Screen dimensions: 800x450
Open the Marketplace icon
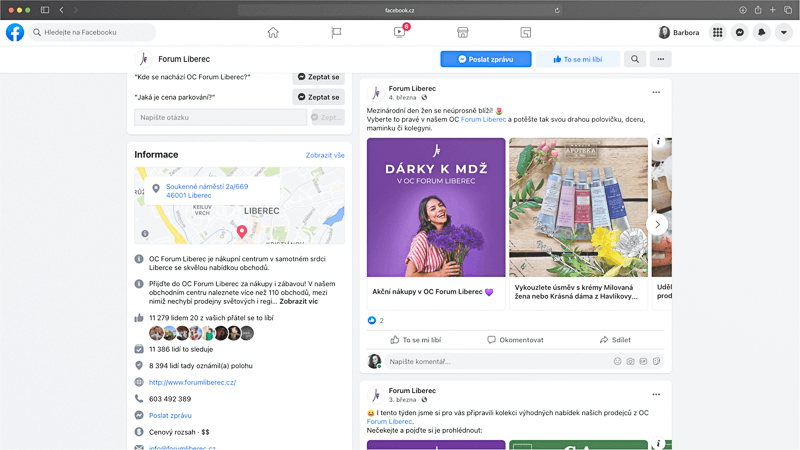pos(463,32)
